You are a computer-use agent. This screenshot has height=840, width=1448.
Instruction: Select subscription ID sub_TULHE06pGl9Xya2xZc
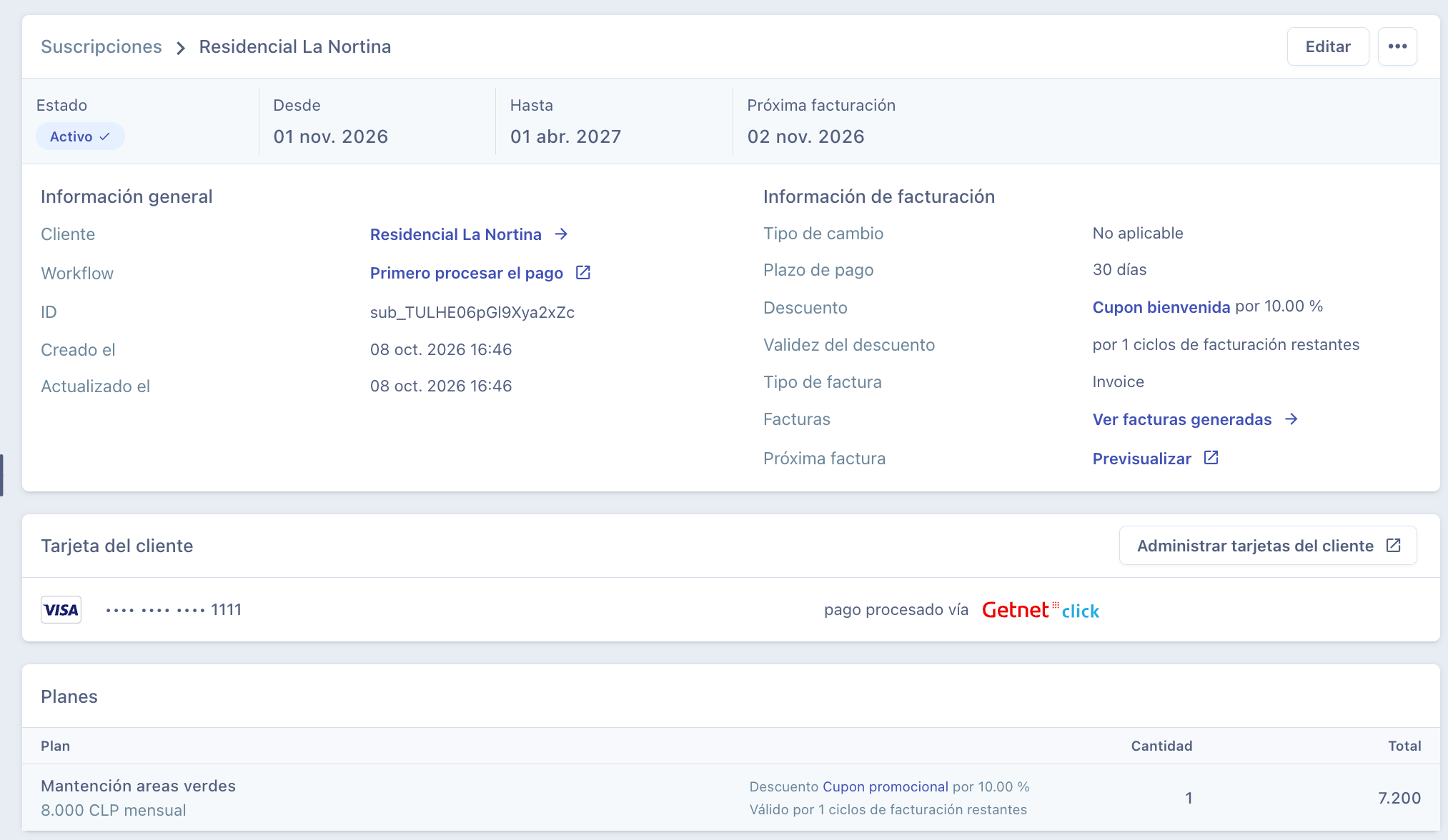[472, 312]
